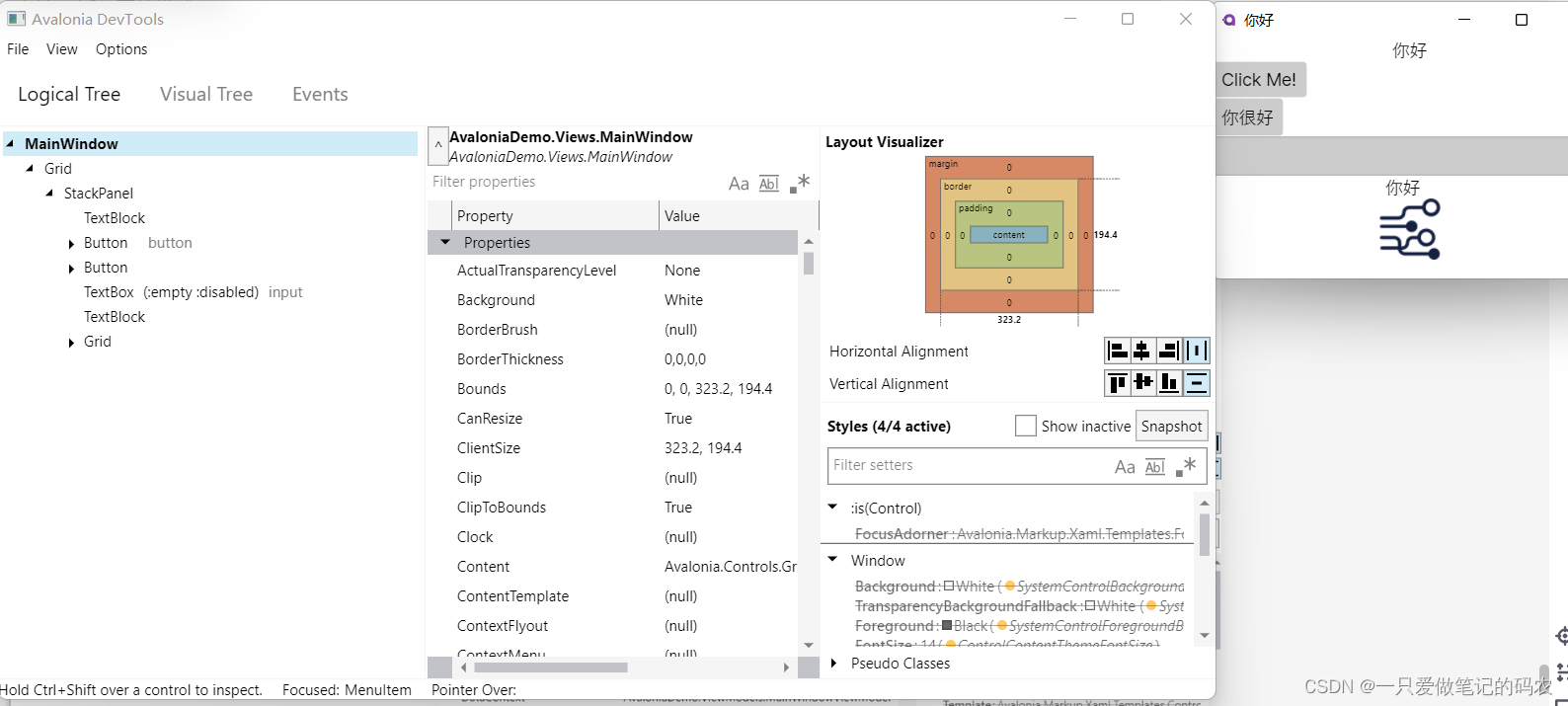Screen dimensions: 1568x706
Task: Click the Snapshot button
Action: (x=1172, y=427)
